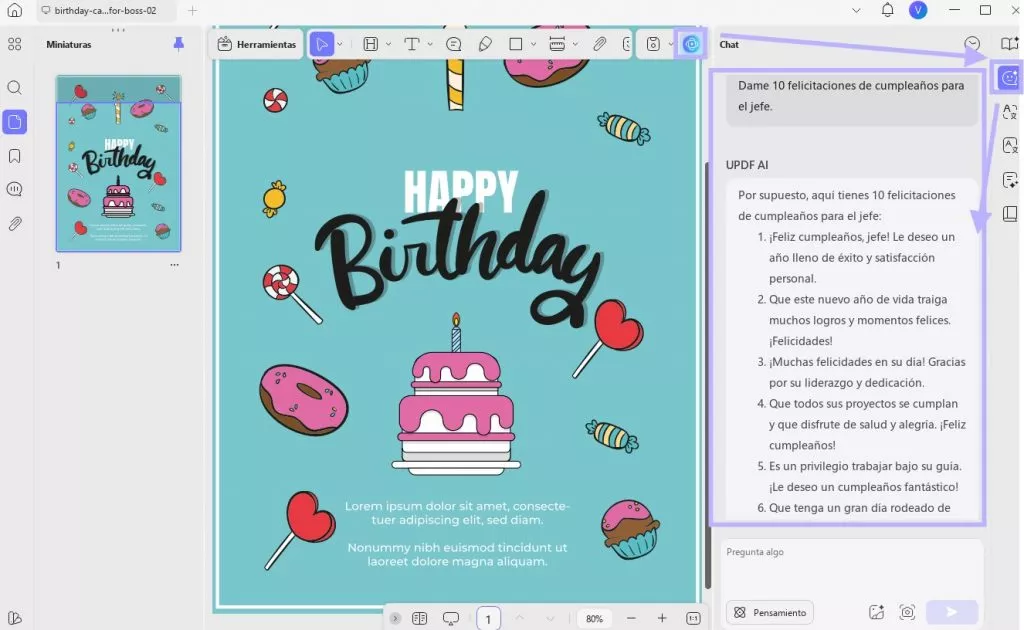Image resolution: width=1024 pixels, height=630 pixels.
Task: Select the AI chat icon in right sidebar
Action: [x=1009, y=78]
